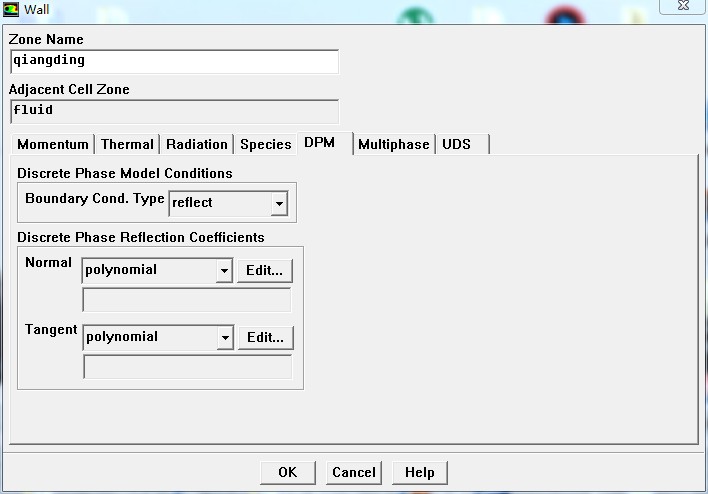Open the UDS tab
The height and width of the screenshot is (494, 708).
(457, 145)
